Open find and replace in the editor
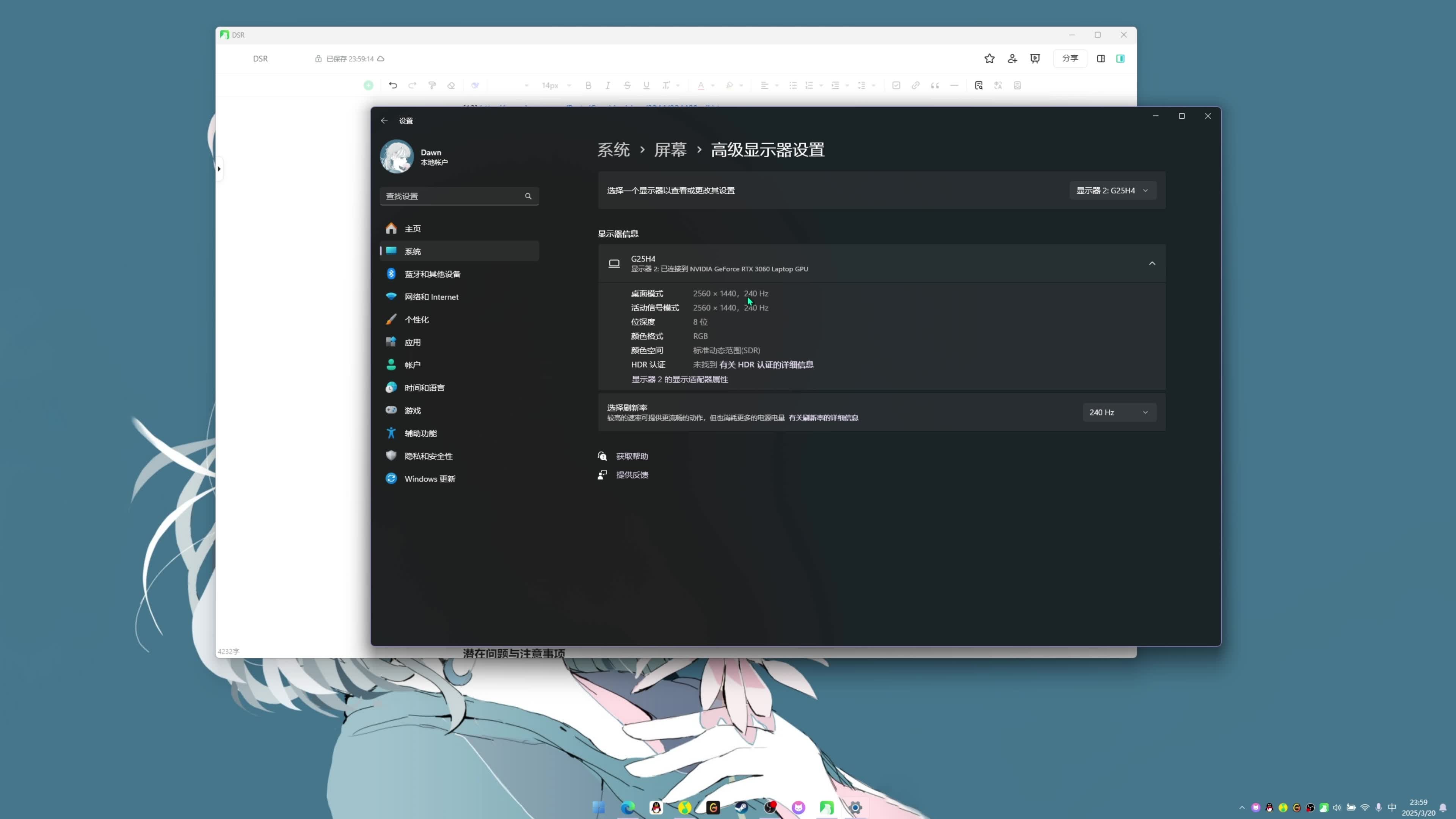This screenshot has height=819, width=1456. tap(978, 85)
